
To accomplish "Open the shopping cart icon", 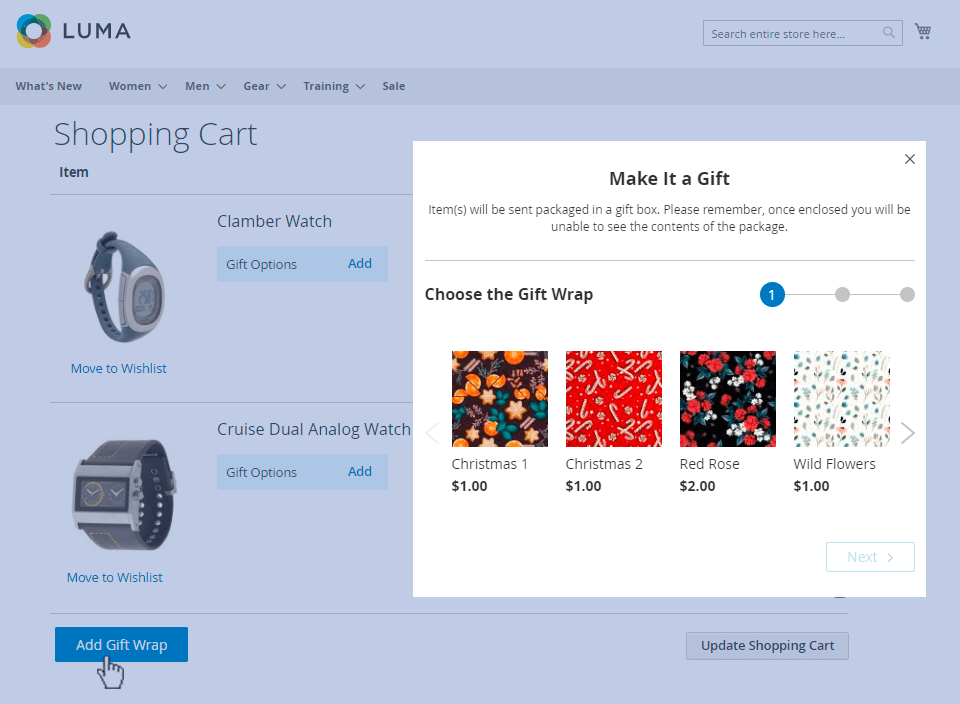I will tap(923, 32).
